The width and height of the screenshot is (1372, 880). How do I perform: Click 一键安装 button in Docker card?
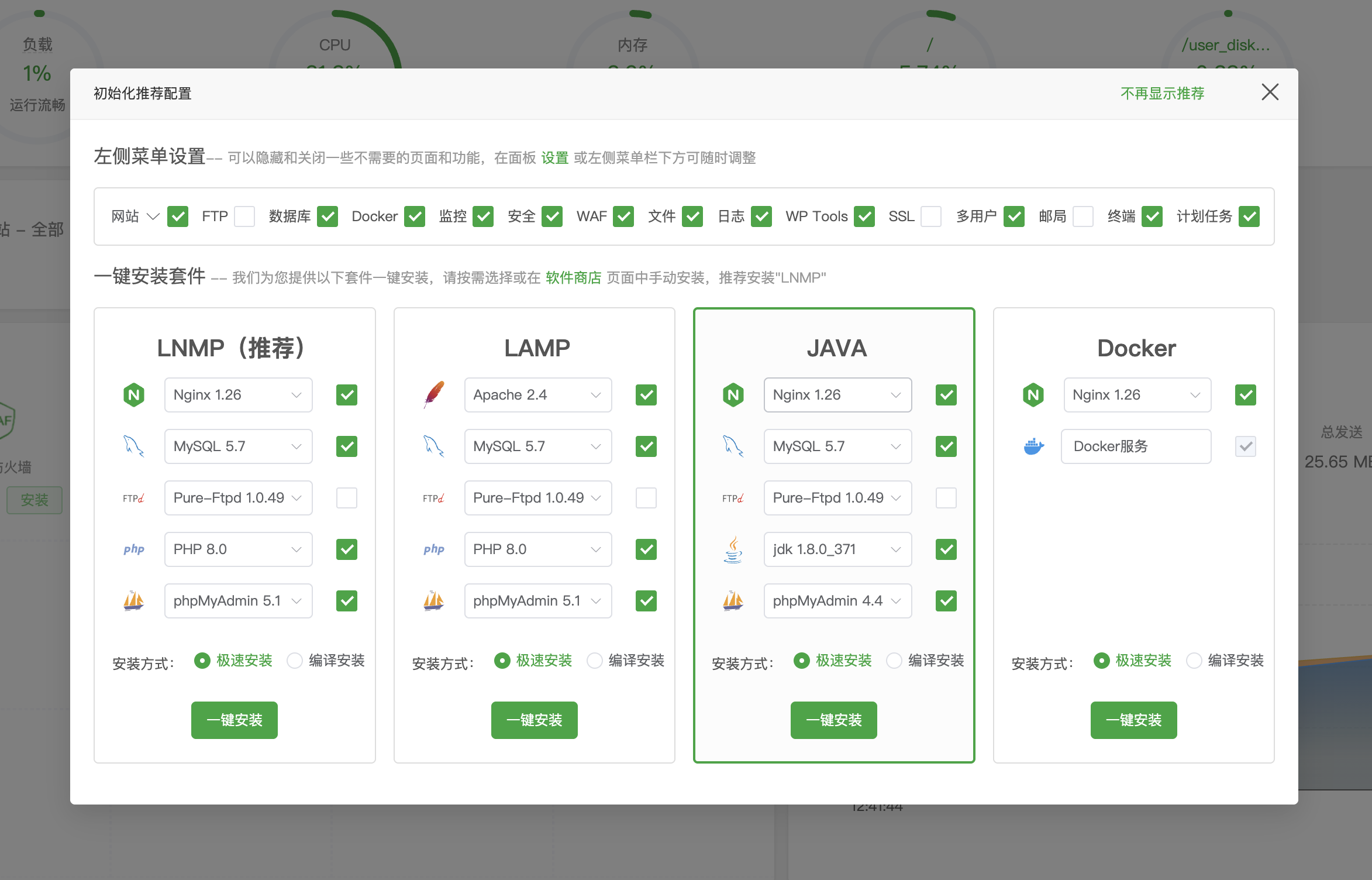1134,720
